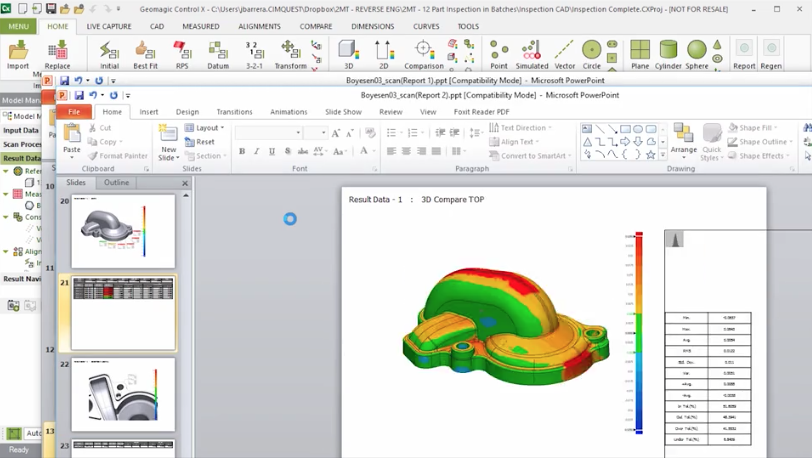
Task: Click the deviation color scale bar on slide
Action: pos(639,333)
